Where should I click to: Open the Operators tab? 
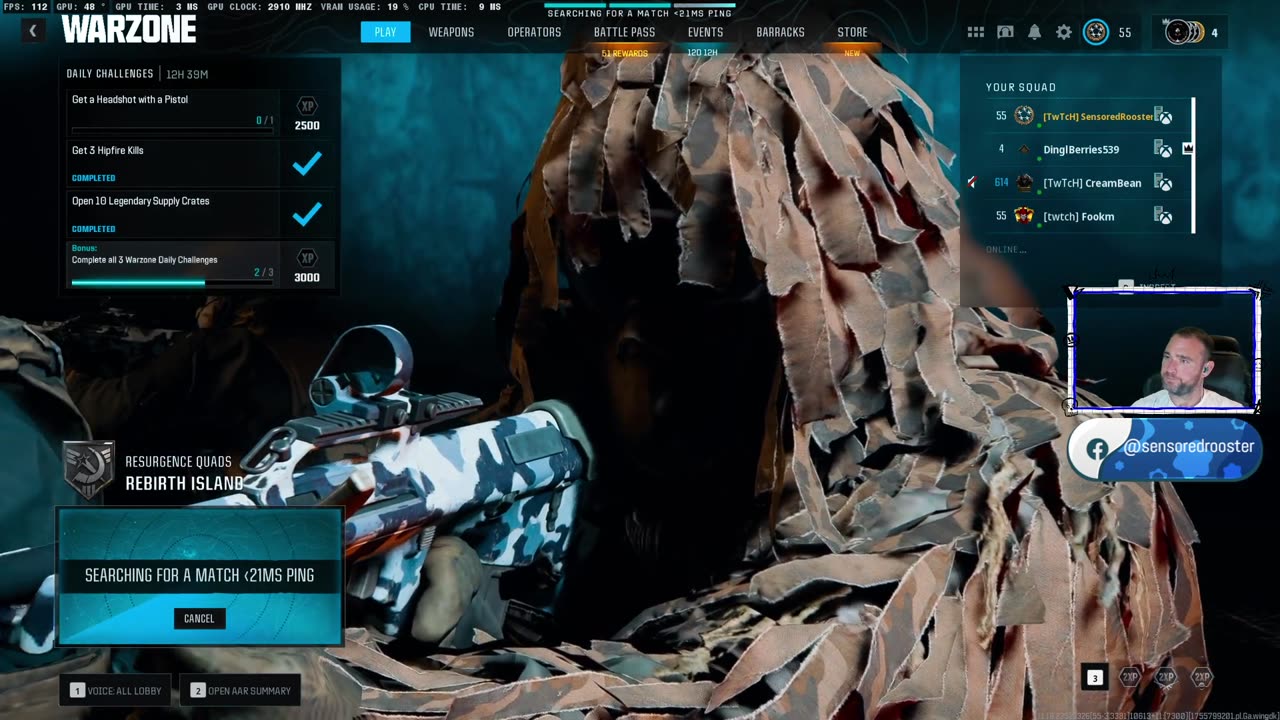coord(534,32)
